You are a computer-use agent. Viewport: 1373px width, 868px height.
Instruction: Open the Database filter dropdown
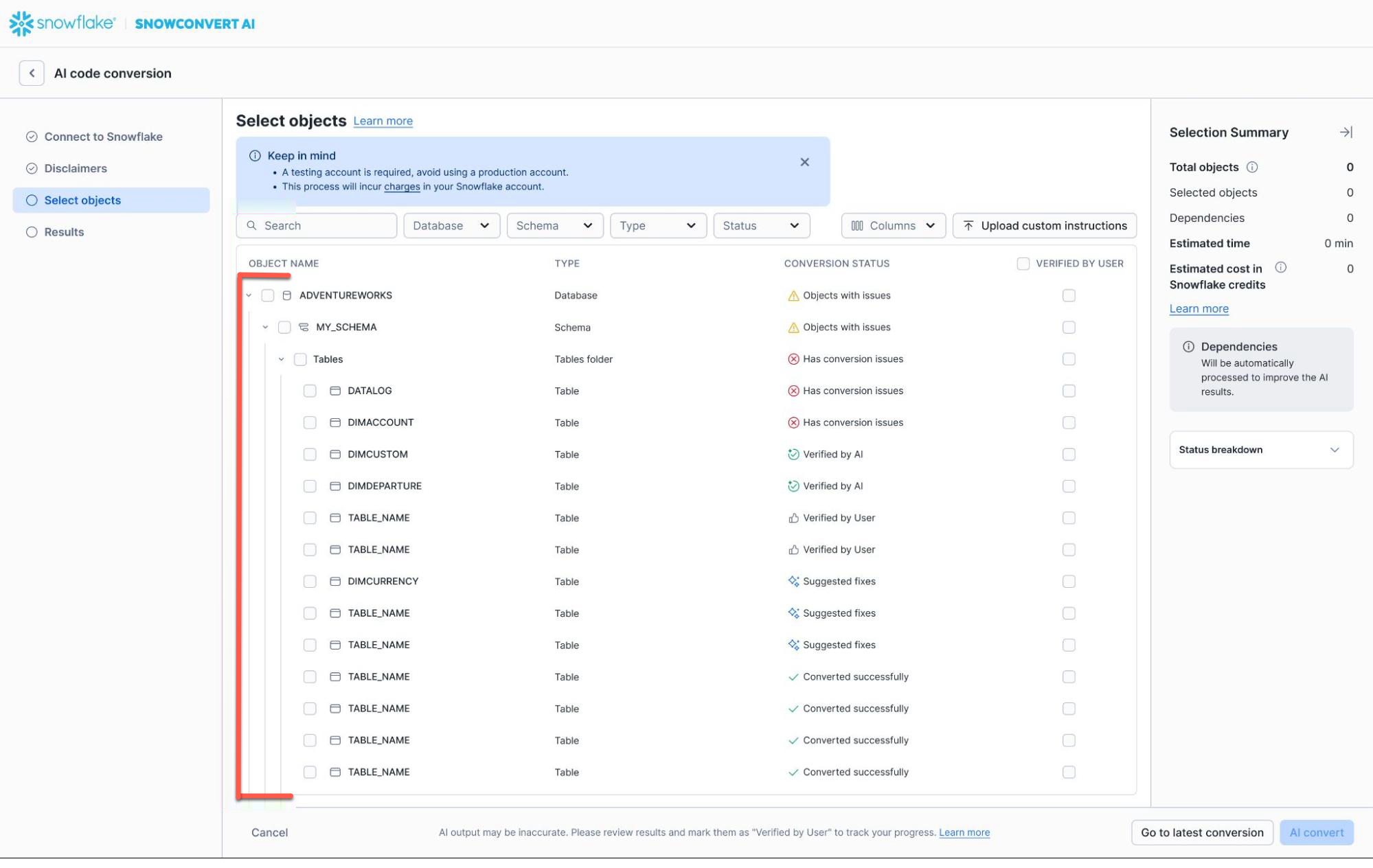tap(451, 226)
